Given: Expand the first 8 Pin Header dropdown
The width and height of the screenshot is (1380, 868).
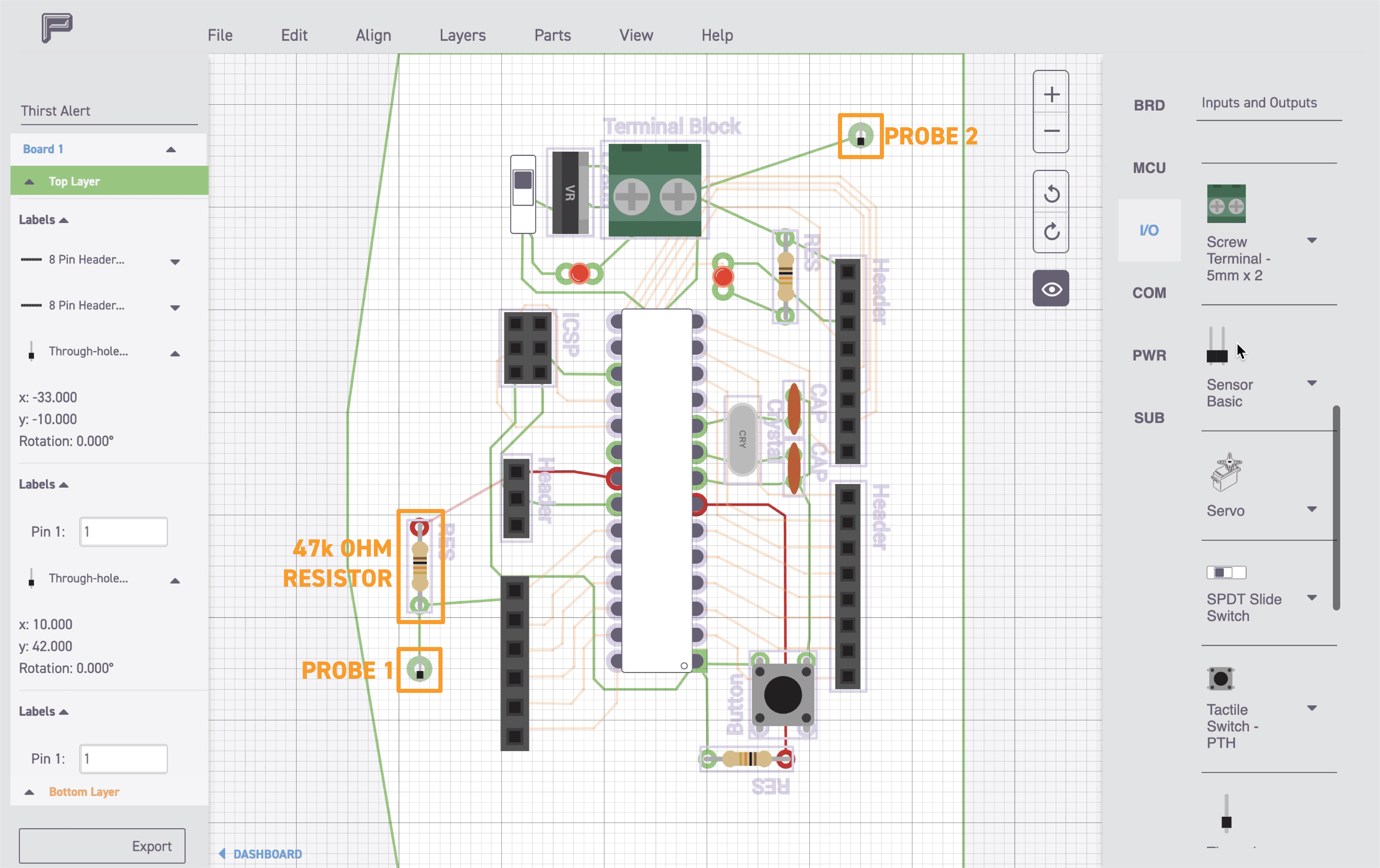Looking at the screenshot, I should tap(175, 261).
